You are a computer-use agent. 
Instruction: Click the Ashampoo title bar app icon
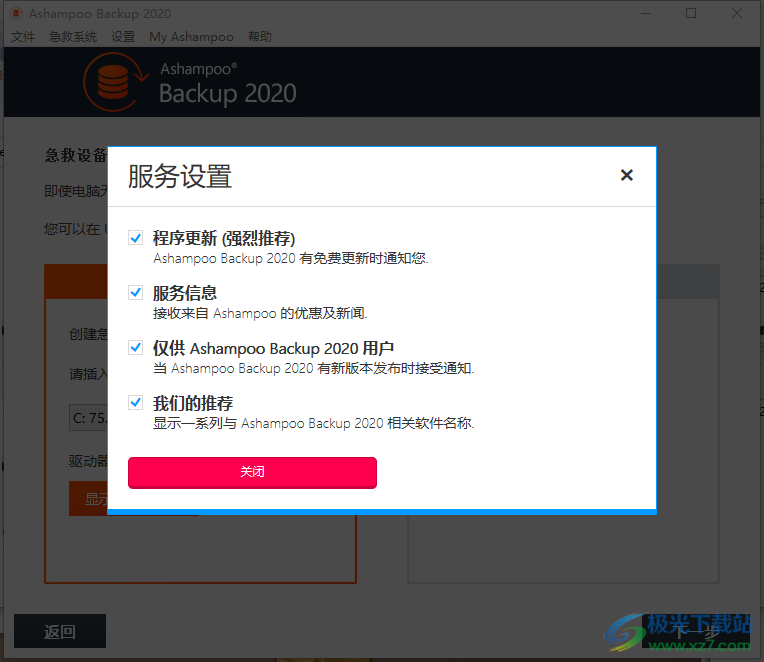click(16, 13)
